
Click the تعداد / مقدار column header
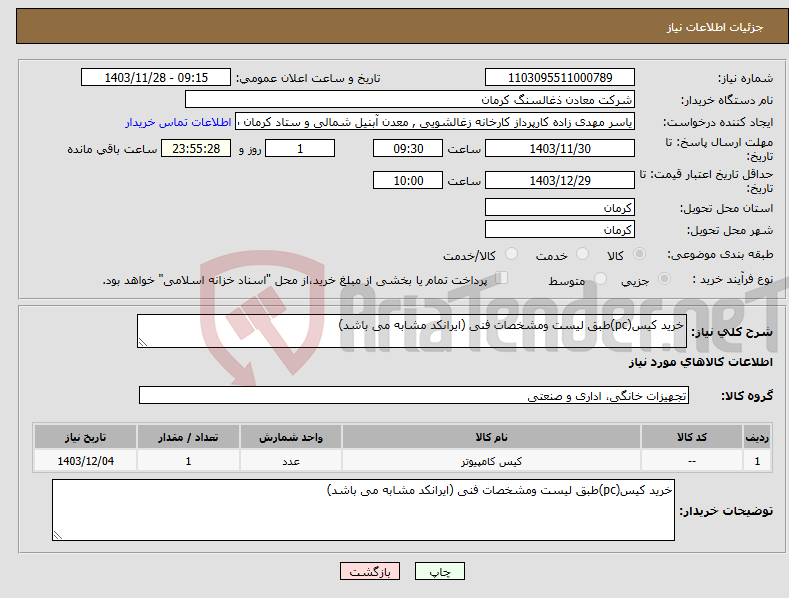[188, 437]
